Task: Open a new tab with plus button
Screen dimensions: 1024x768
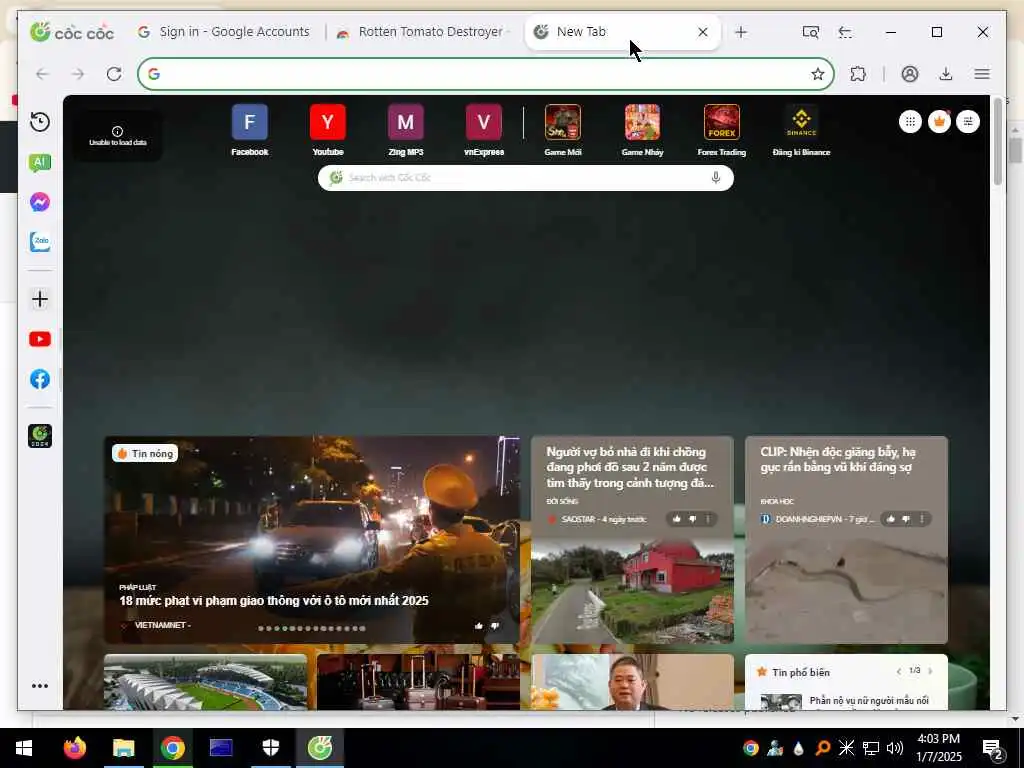Action: [741, 32]
